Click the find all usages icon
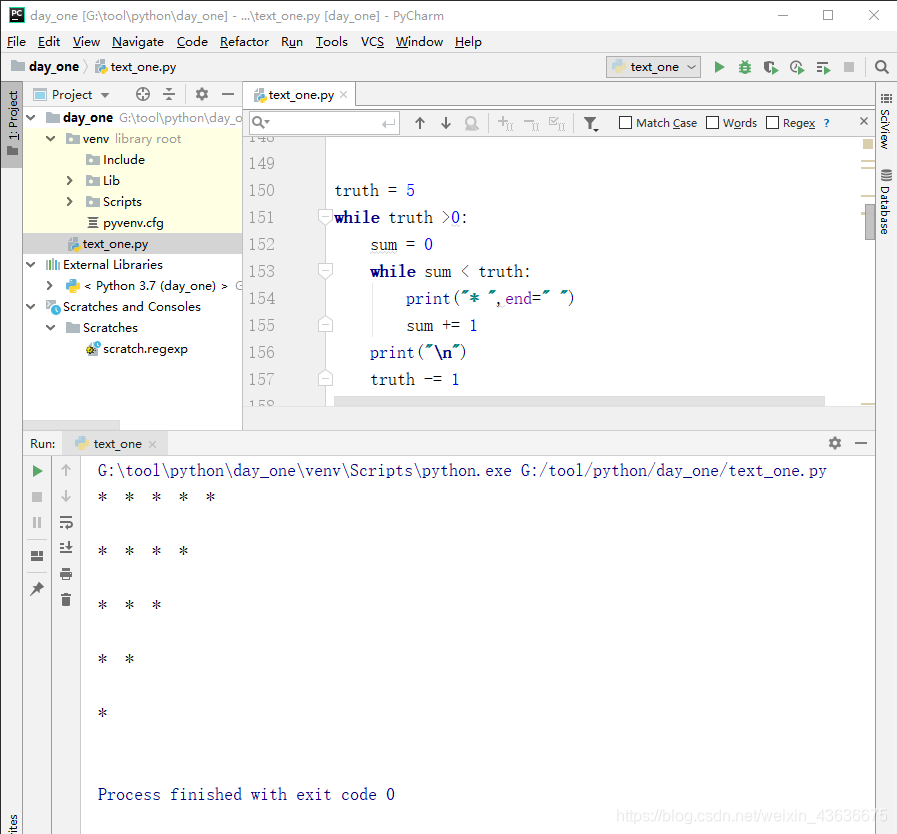 pos(471,122)
